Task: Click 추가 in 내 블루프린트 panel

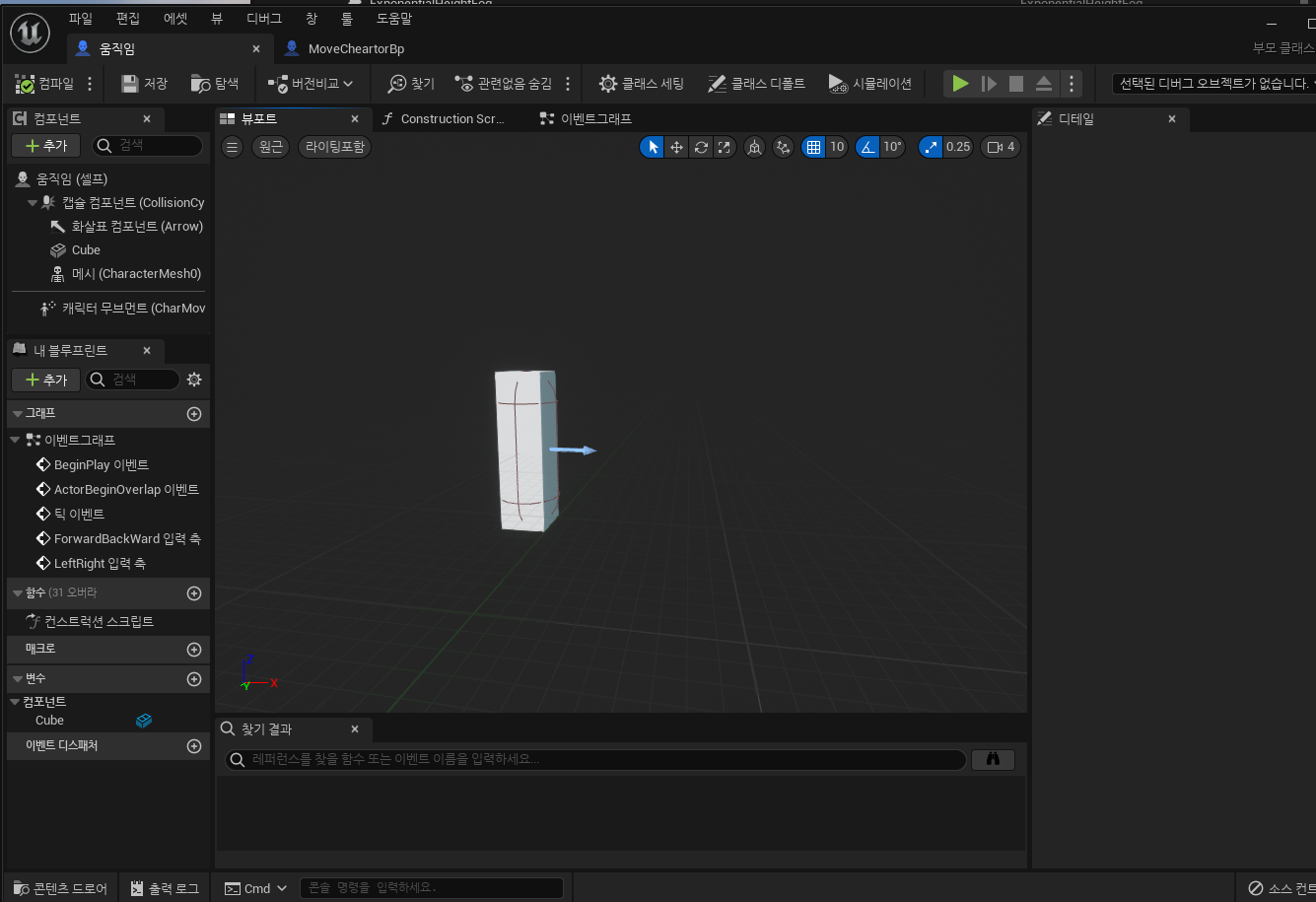Action: point(46,380)
